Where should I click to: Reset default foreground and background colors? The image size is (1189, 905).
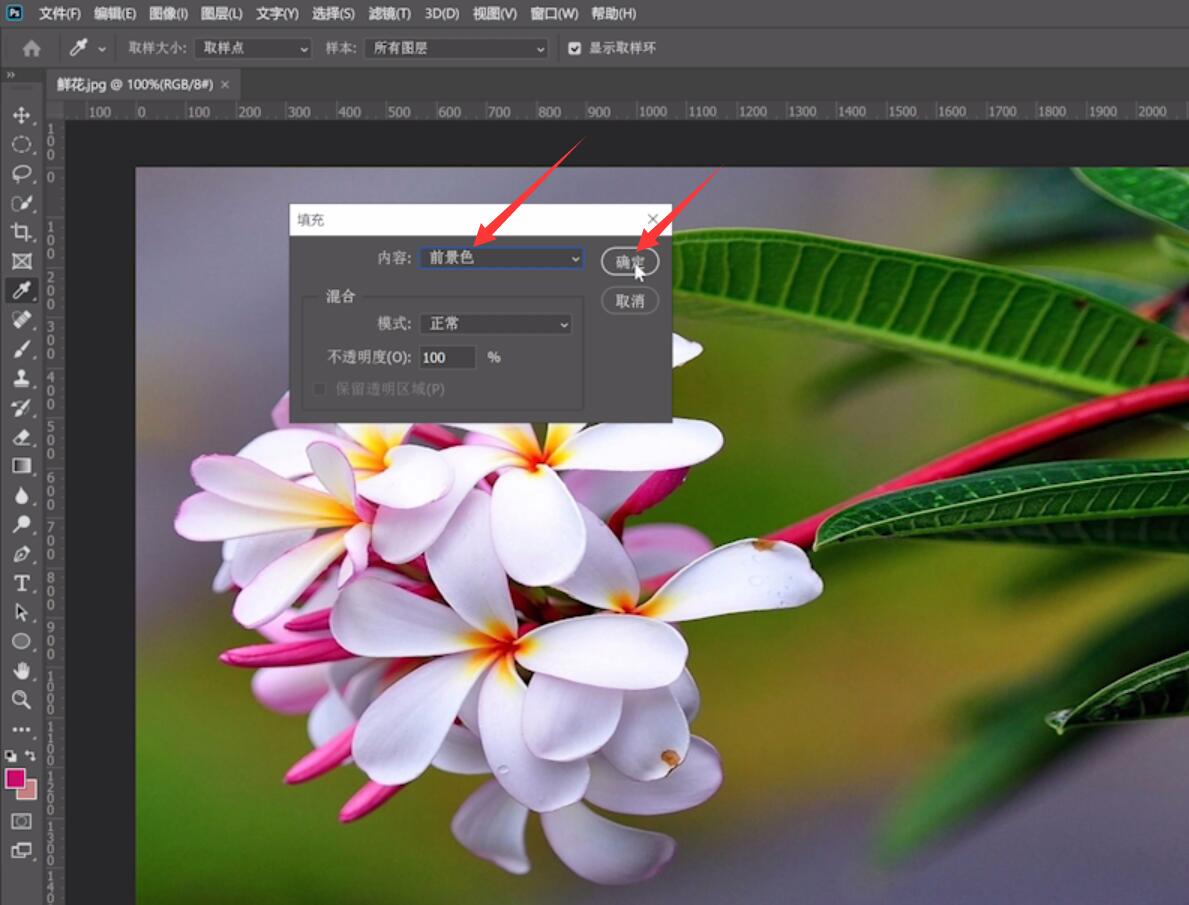[11, 756]
